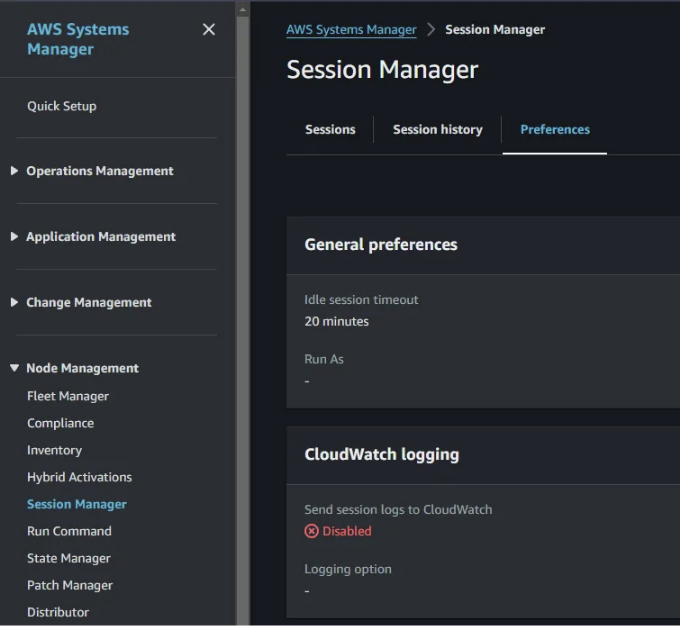Close the AWS Systems Manager navigation panel

209,29
